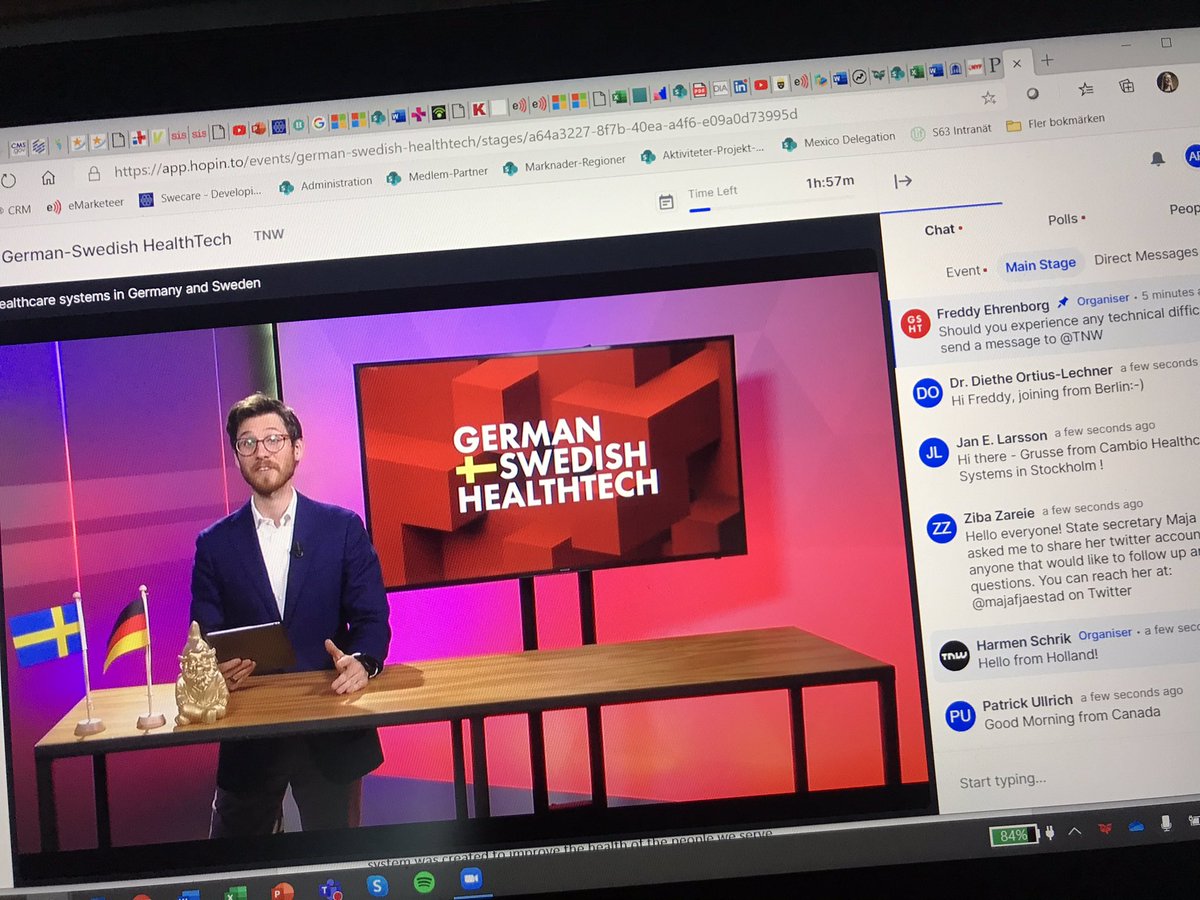The image size is (1200, 900).
Task: Open Microsoft Teams from the taskbar
Action: click(330, 888)
